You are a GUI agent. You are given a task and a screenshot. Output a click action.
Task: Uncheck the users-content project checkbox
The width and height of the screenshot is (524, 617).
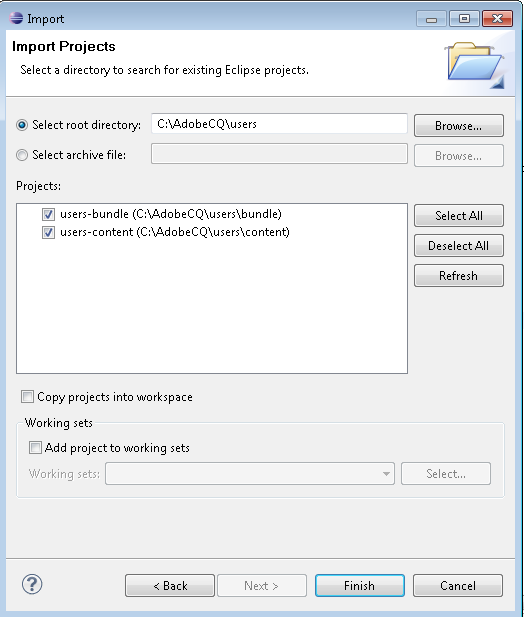tap(48, 233)
